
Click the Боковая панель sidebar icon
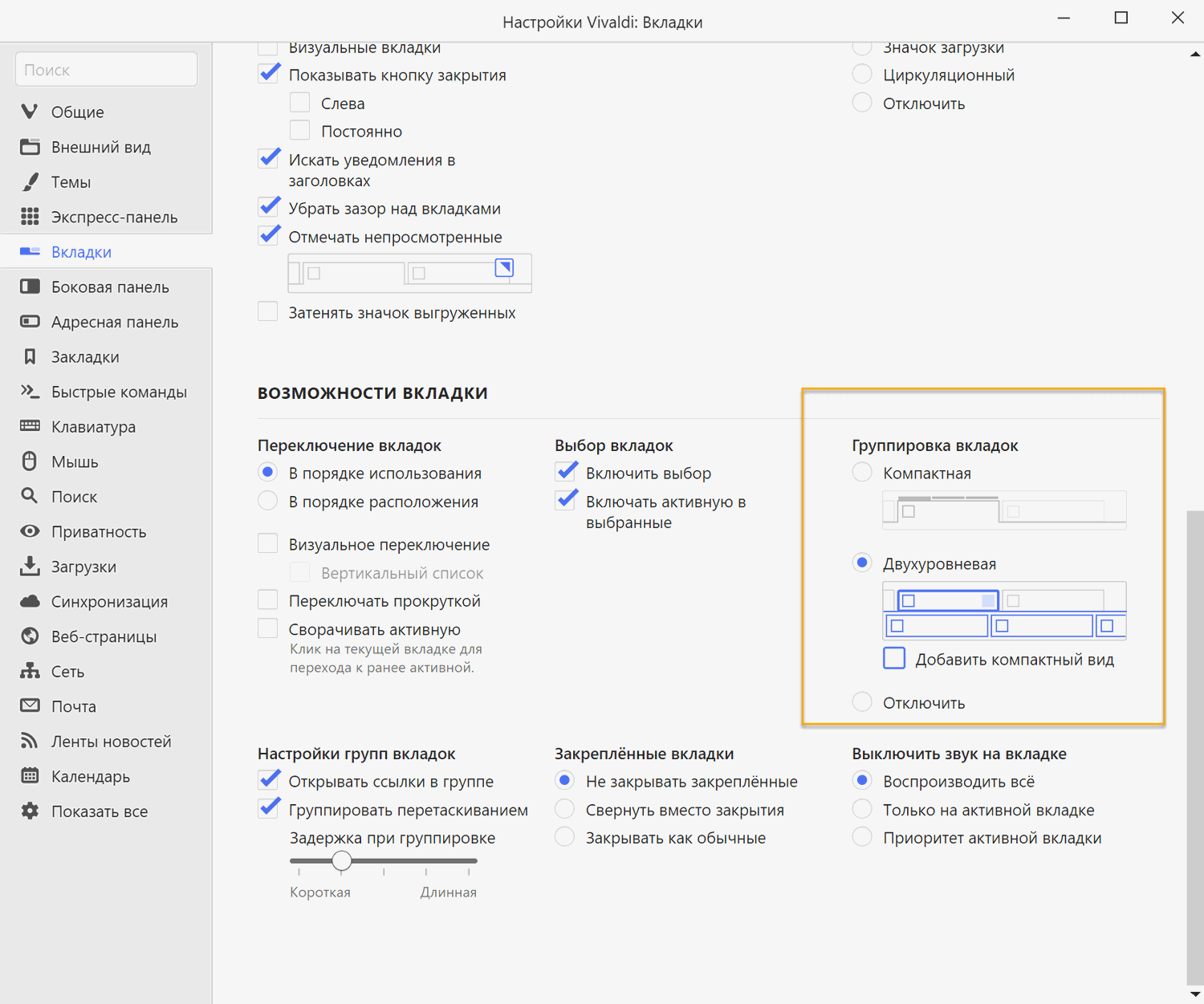pyautogui.click(x=30, y=287)
